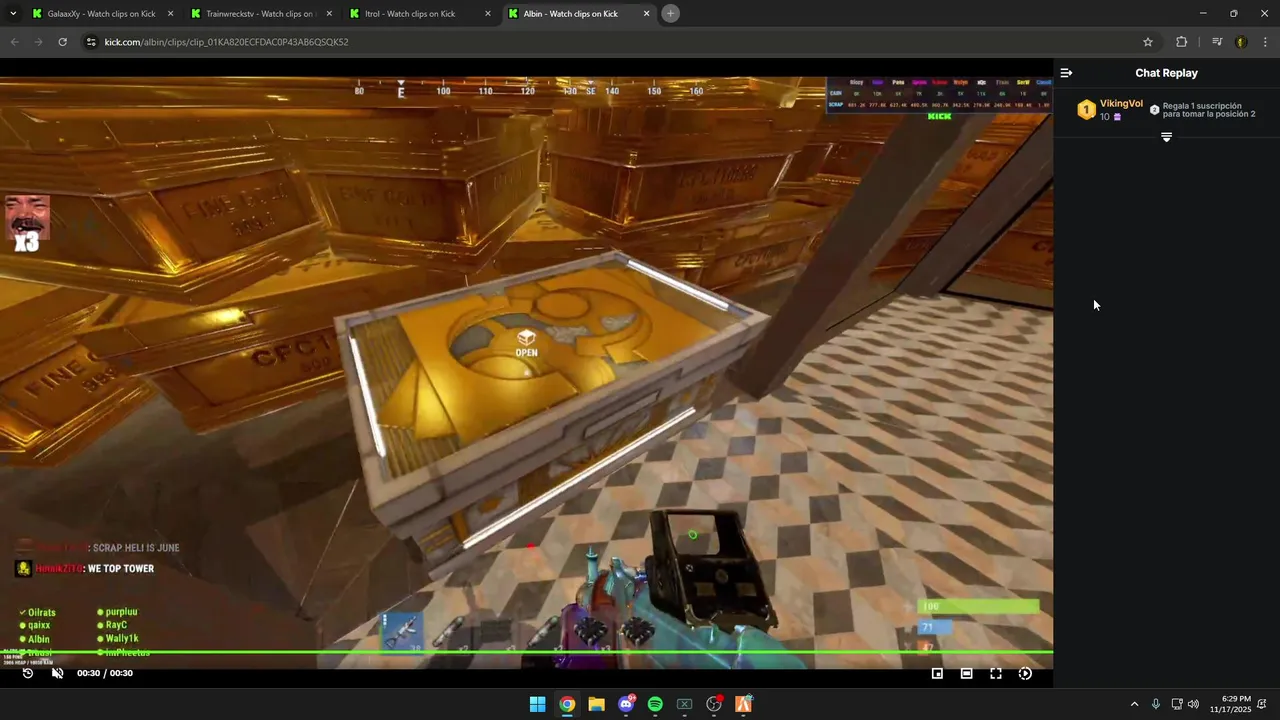Screen dimensions: 1280x720
Task: Toggle theater mode in the player
Action: [x=966, y=673]
